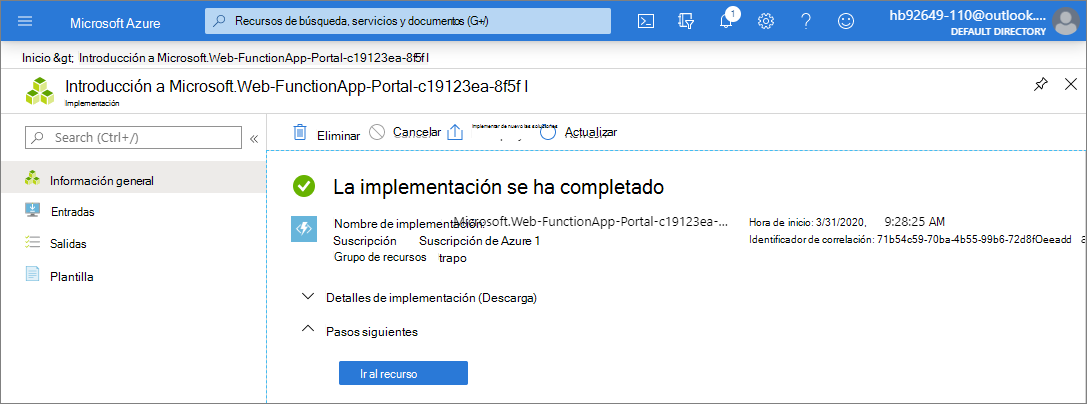
Task: Focus the top global search bar
Action: (x=408, y=21)
